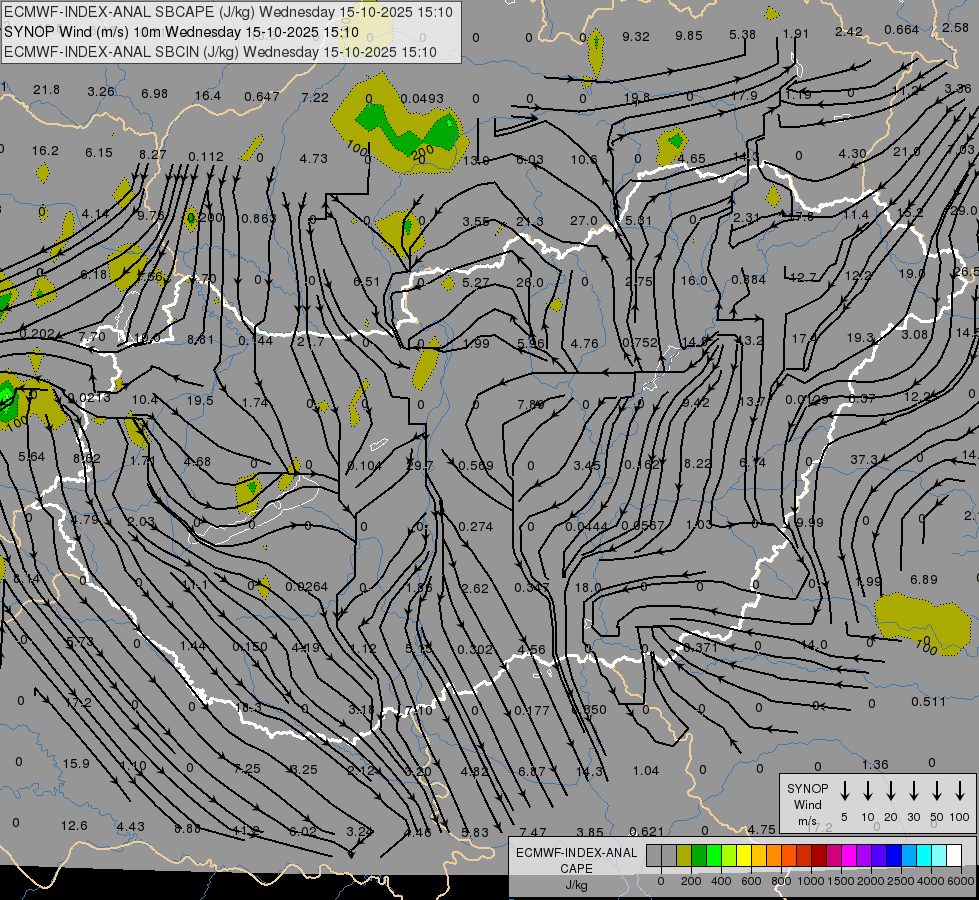Click the map value 0.371

click(x=700, y=648)
